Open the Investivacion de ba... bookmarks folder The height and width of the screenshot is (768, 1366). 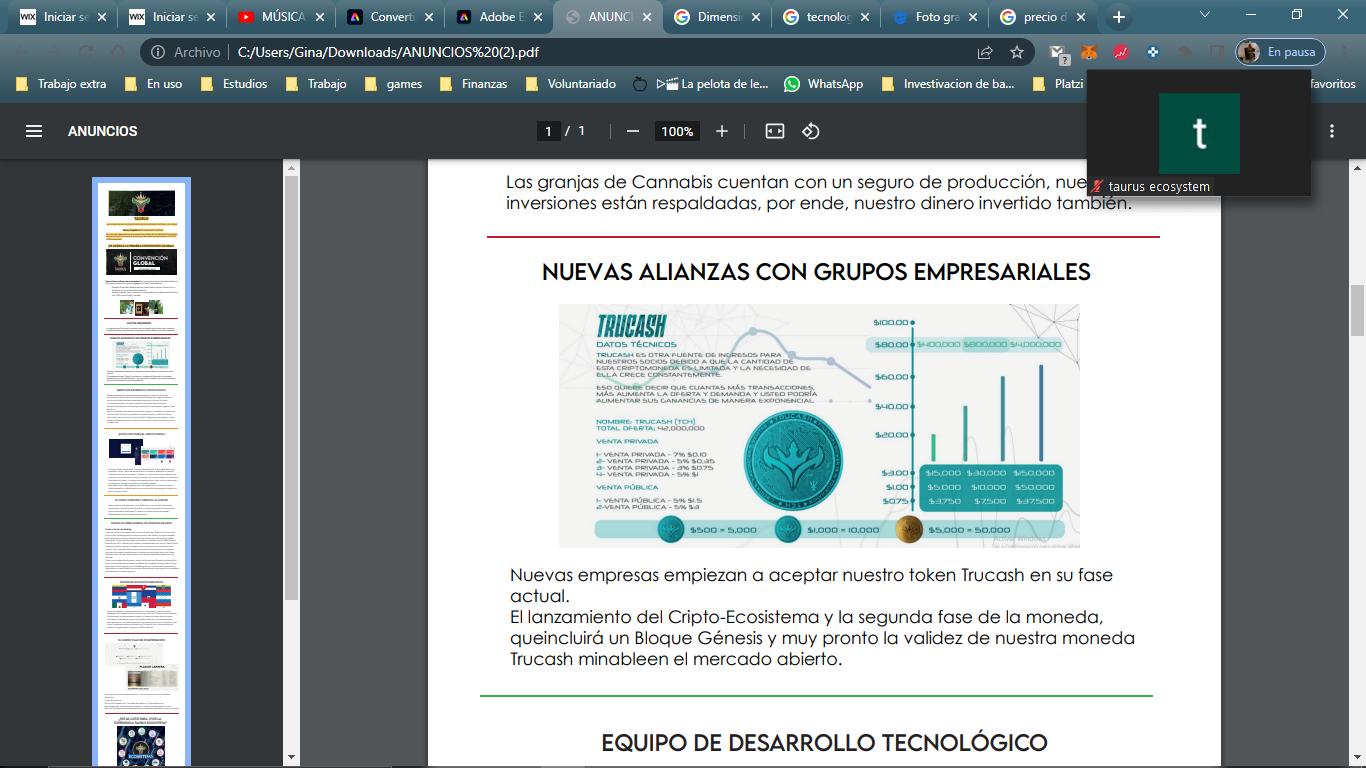[x=948, y=84]
